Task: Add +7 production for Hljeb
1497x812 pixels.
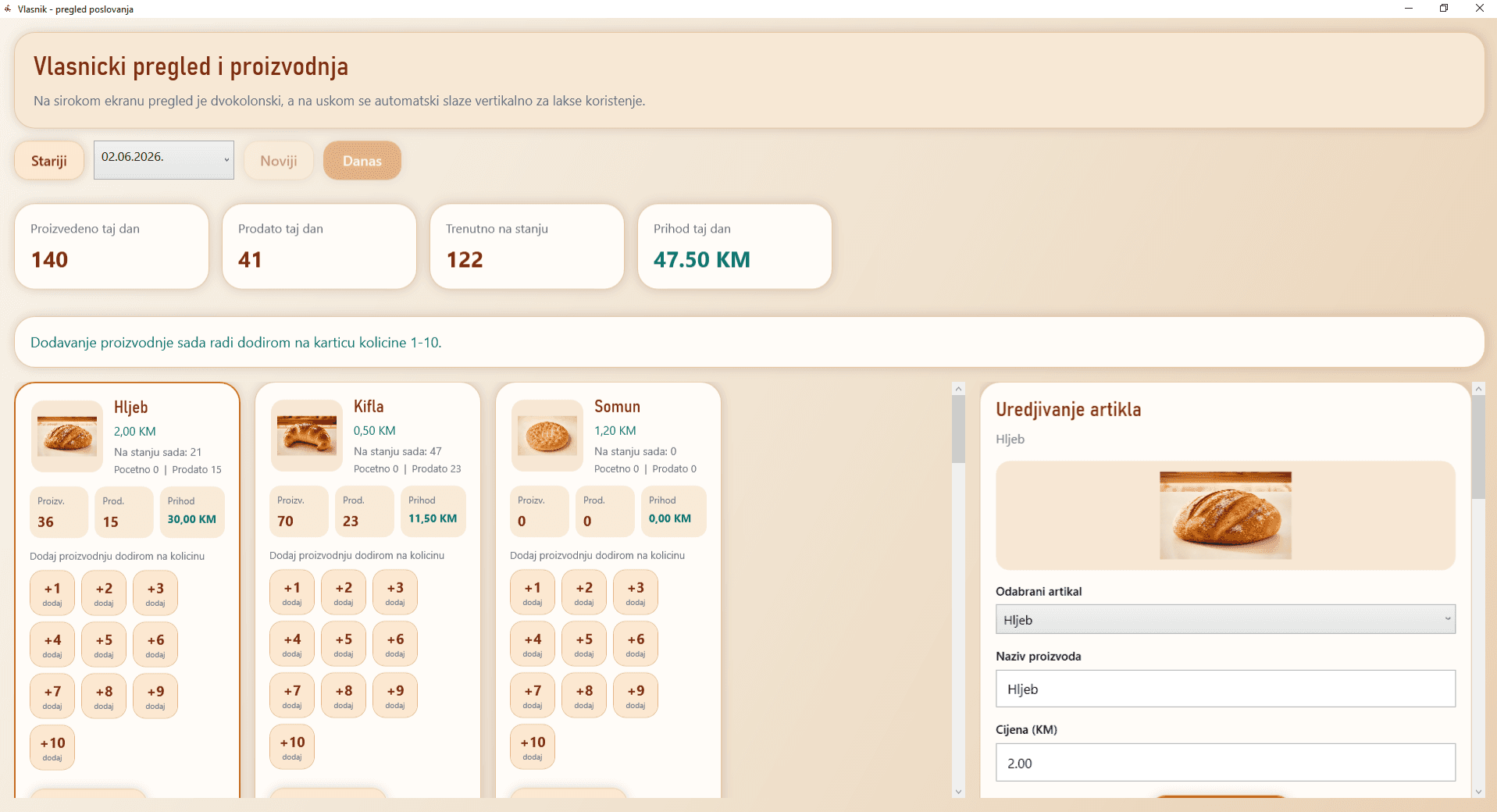Action: [x=52, y=696]
